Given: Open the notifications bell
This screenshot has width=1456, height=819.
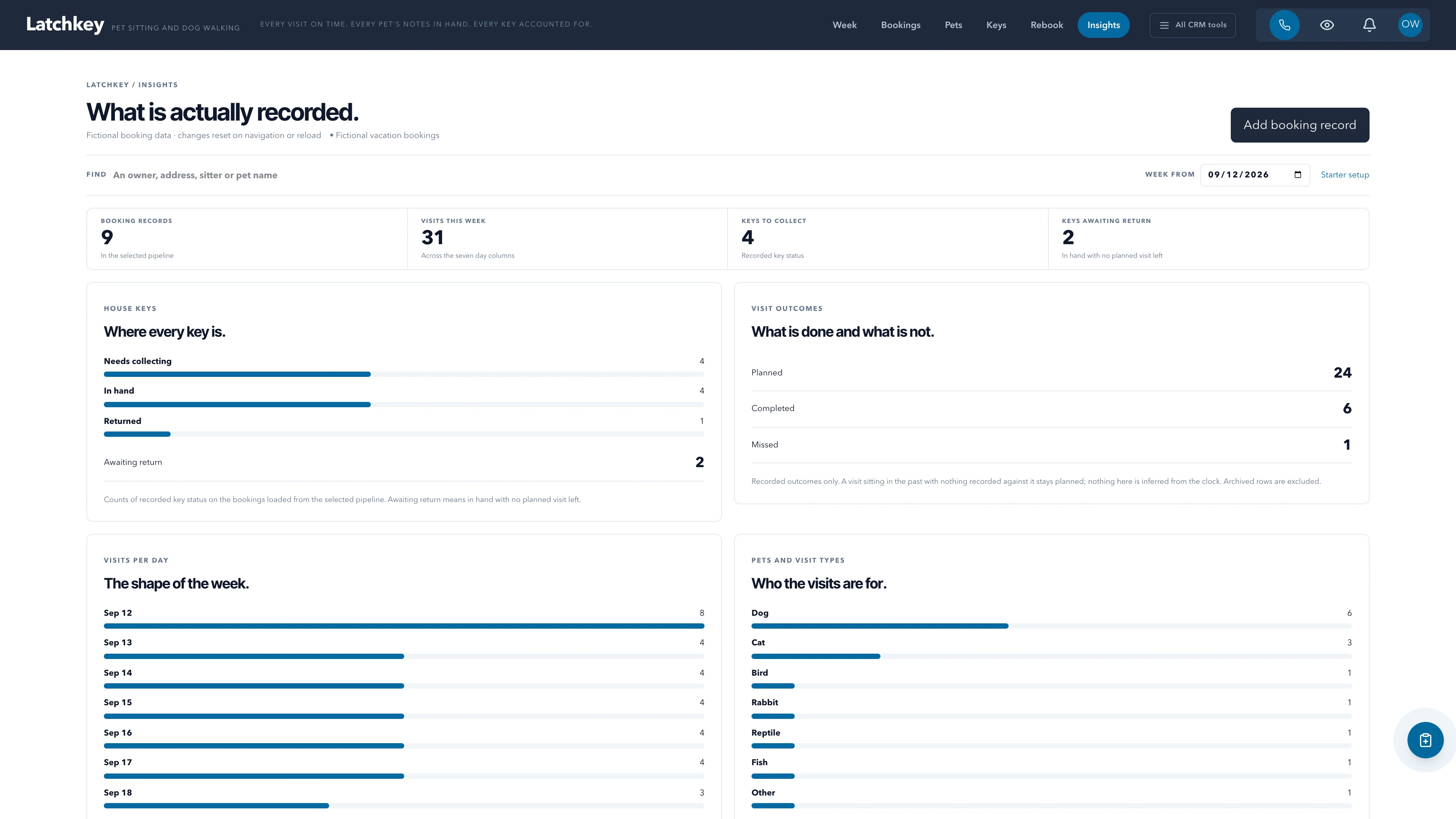Looking at the screenshot, I should point(1369,25).
